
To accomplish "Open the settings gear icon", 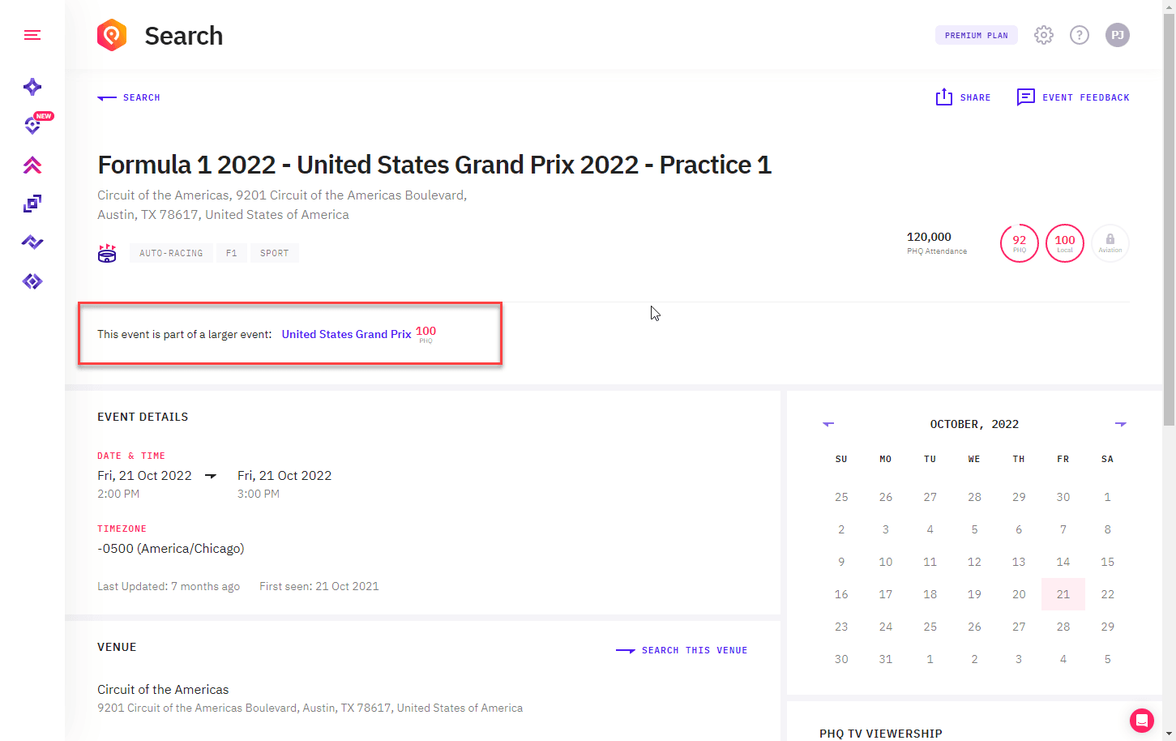I will coord(1043,35).
